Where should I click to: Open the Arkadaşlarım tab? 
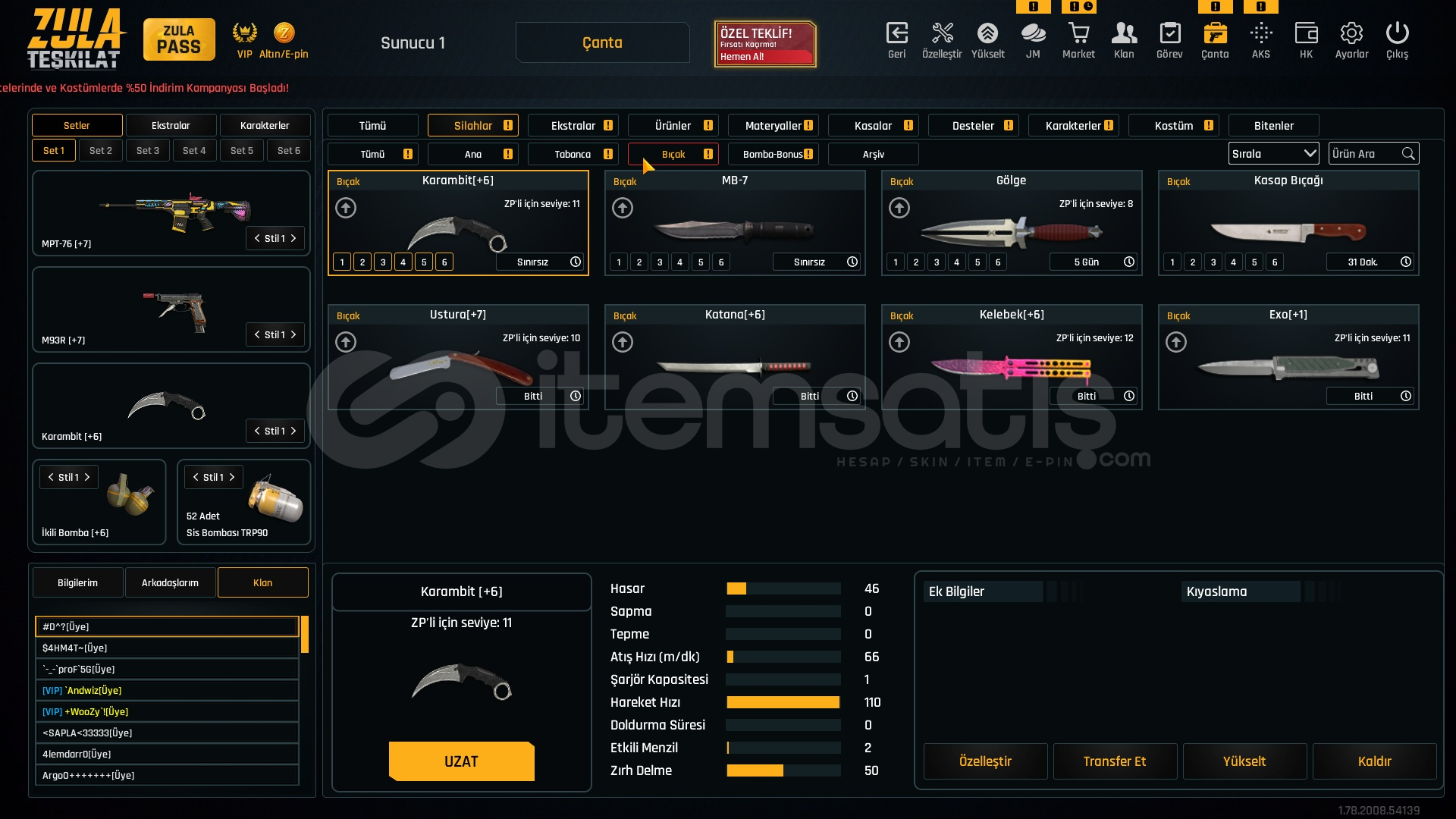pyautogui.click(x=171, y=582)
